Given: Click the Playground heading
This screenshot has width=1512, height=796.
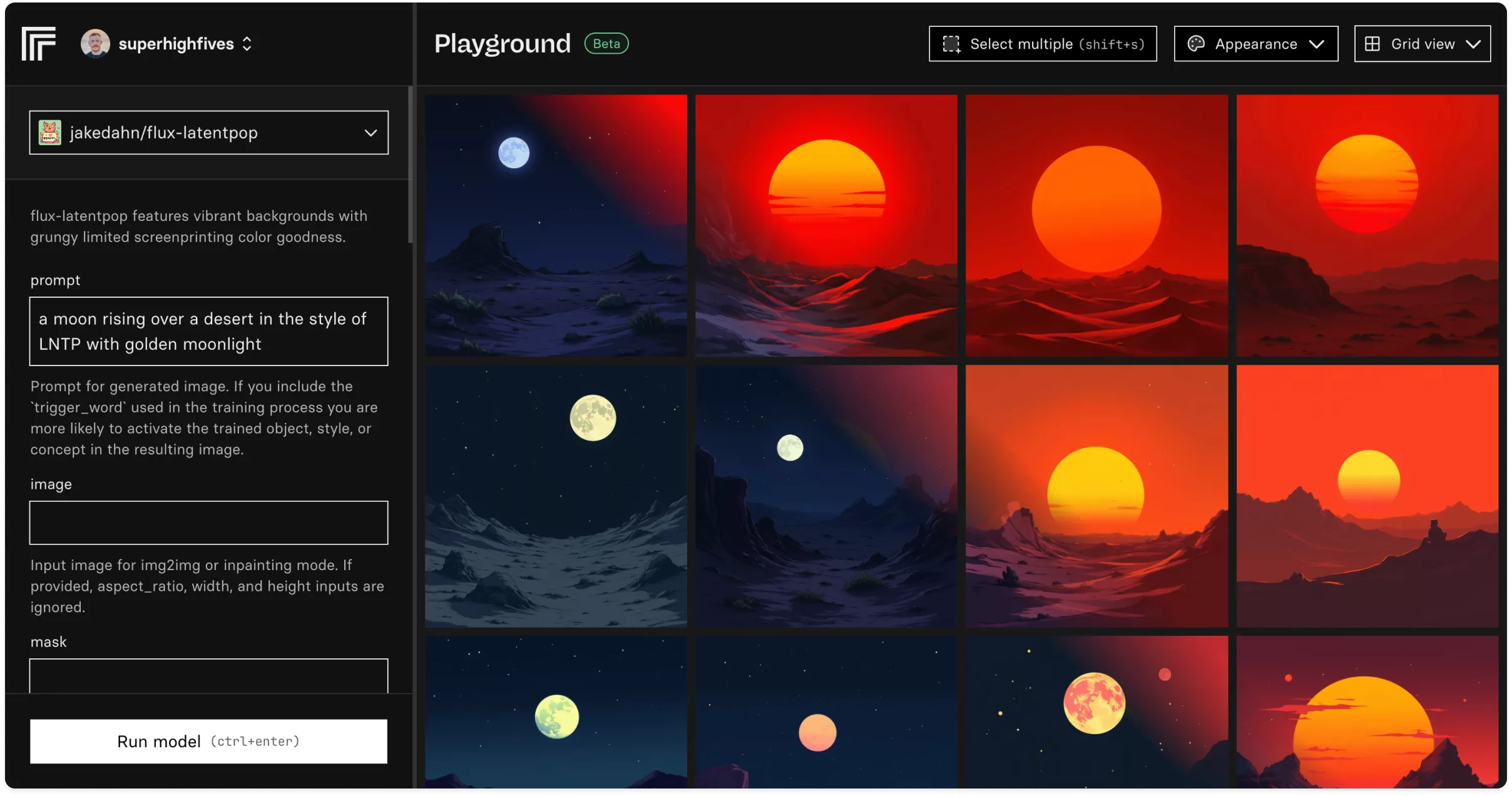Looking at the screenshot, I should (503, 44).
